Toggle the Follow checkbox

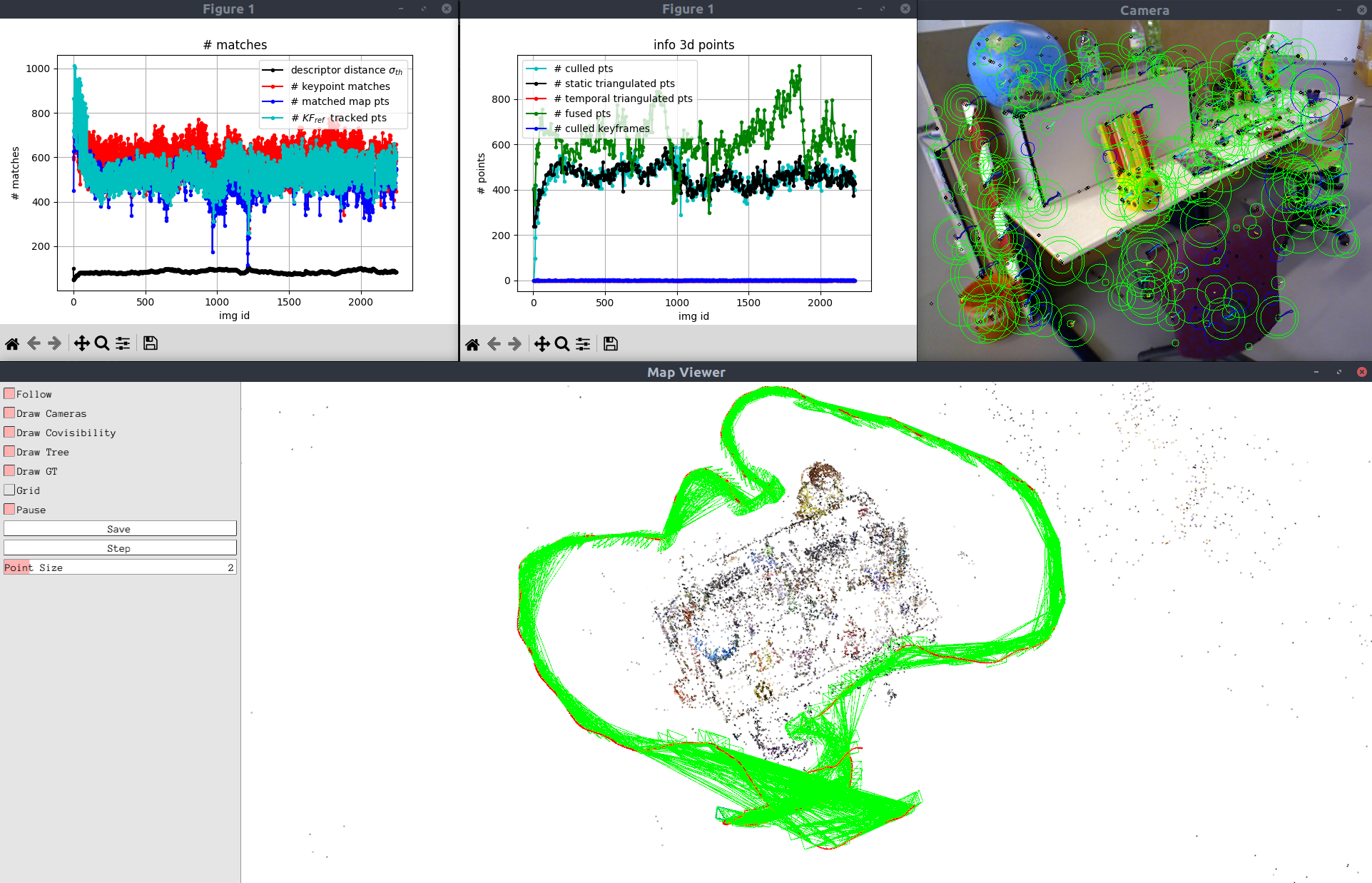pos(9,393)
